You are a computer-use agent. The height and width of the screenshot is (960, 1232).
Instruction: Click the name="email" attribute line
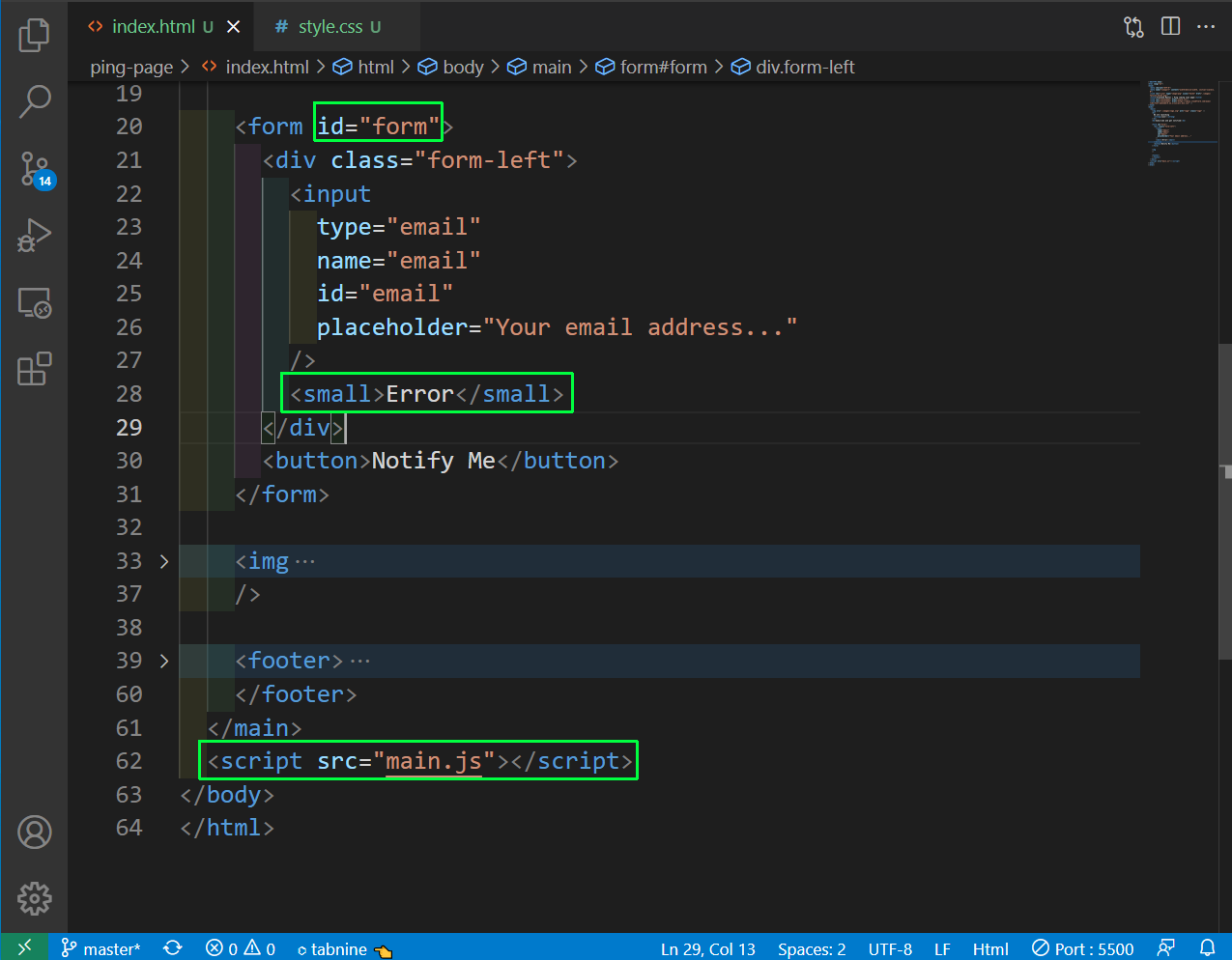click(x=399, y=261)
